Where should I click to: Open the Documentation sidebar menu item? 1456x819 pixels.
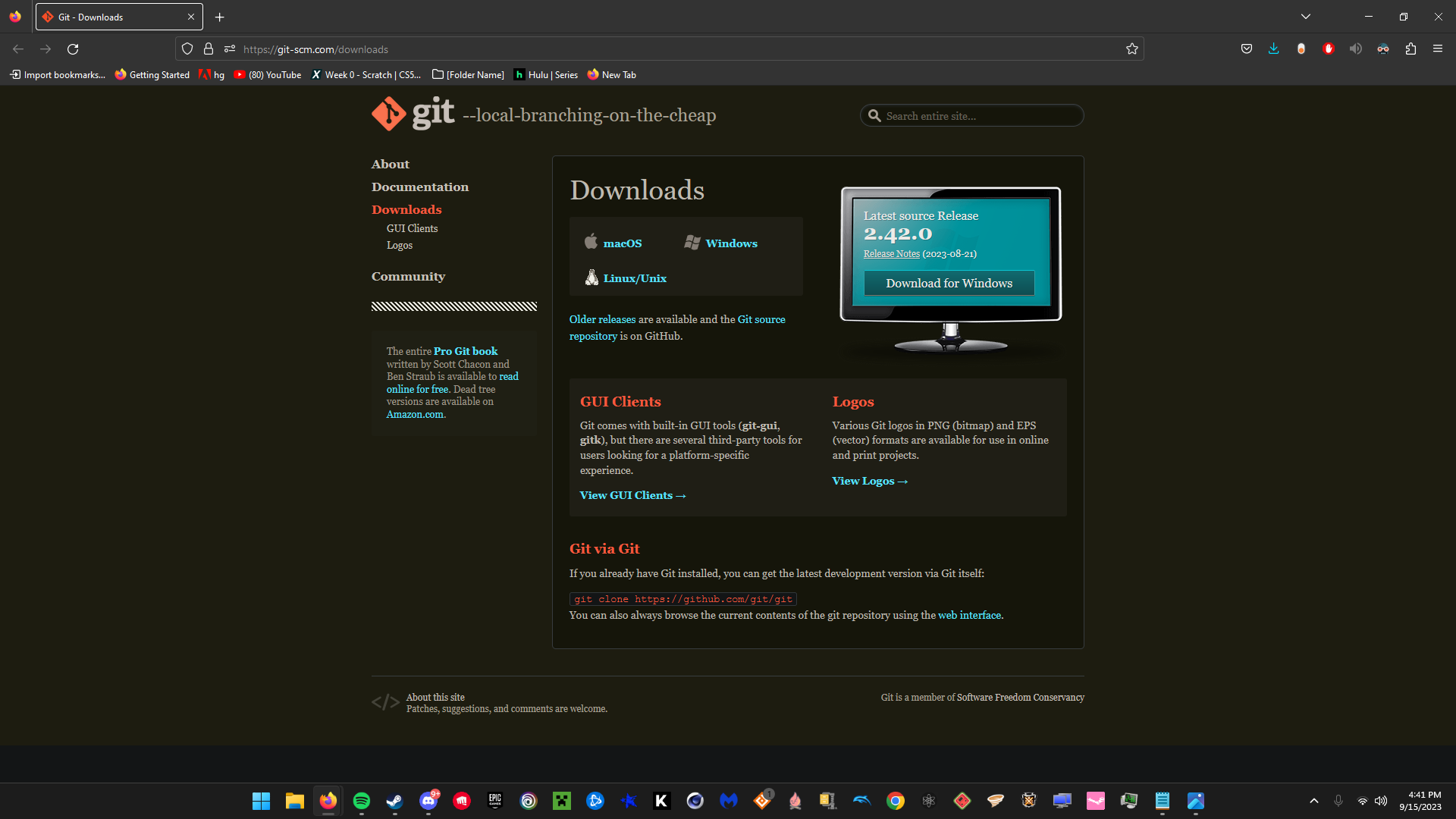point(420,187)
